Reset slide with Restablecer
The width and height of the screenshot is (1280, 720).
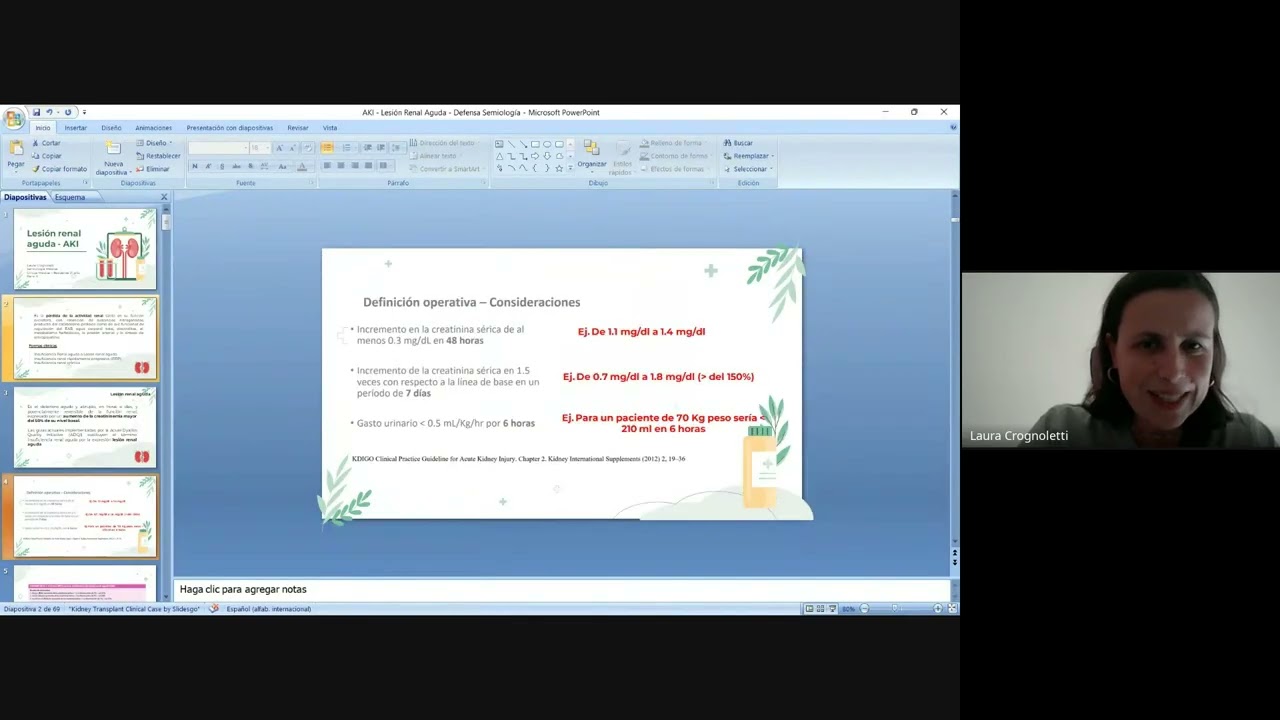tap(158, 156)
